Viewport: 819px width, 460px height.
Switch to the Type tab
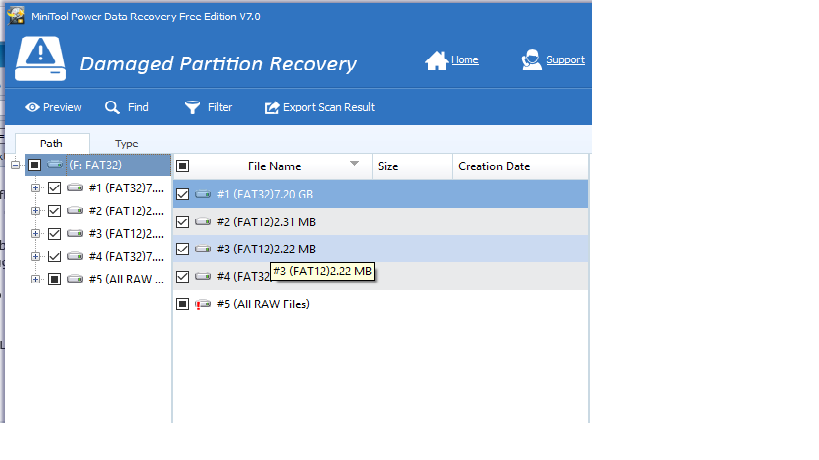126,144
